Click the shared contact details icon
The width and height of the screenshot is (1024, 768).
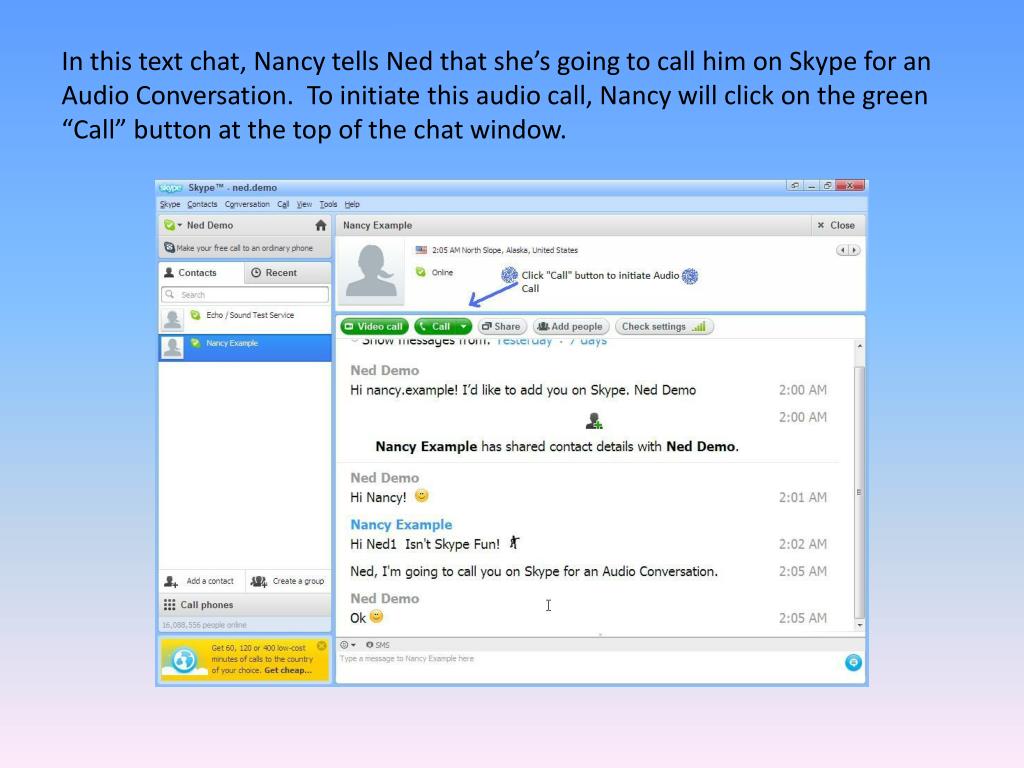[594, 421]
